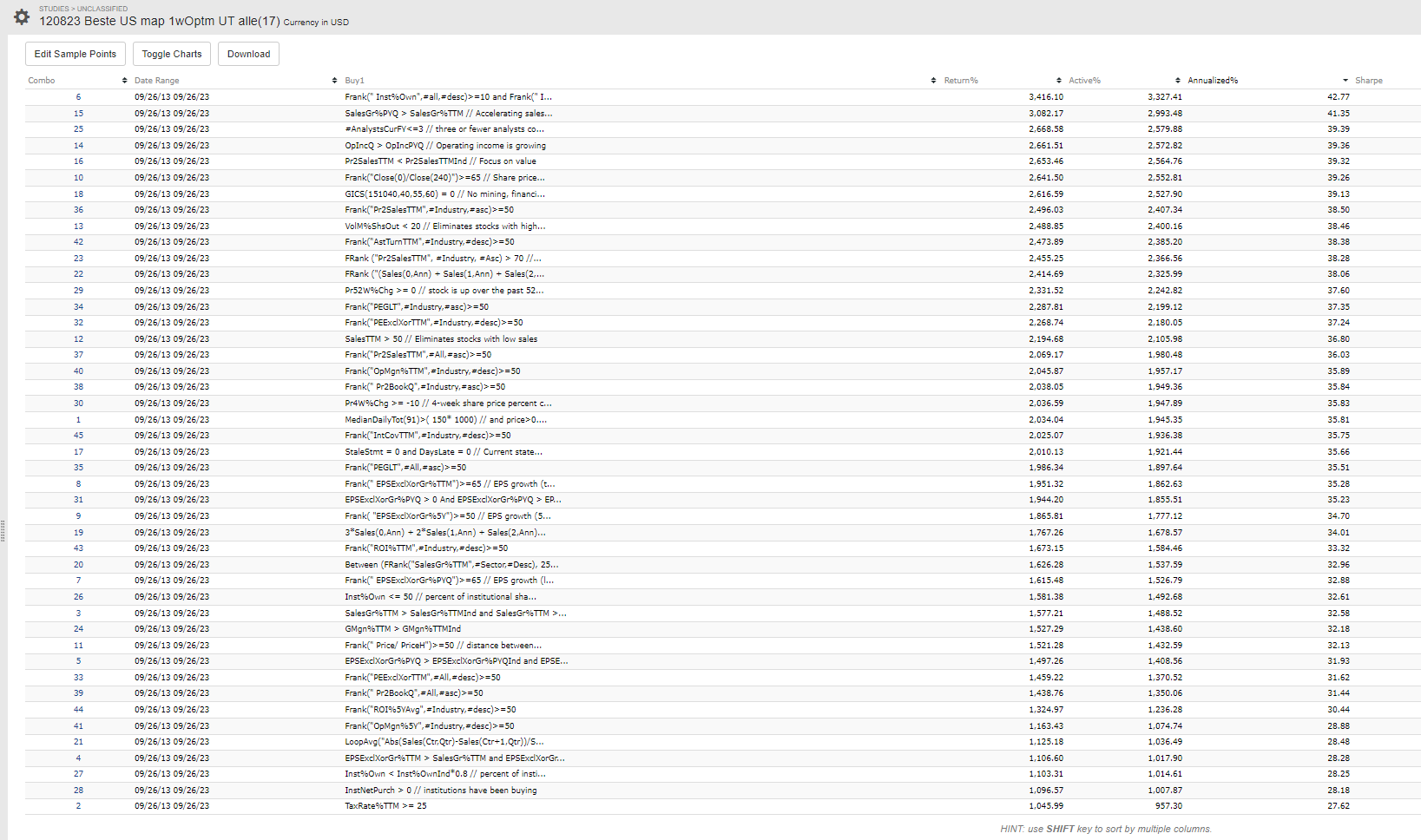Go to the STUDIES breadcrumb
The height and width of the screenshot is (840, 1421).
pyautogui.click(x=54, y=9)
